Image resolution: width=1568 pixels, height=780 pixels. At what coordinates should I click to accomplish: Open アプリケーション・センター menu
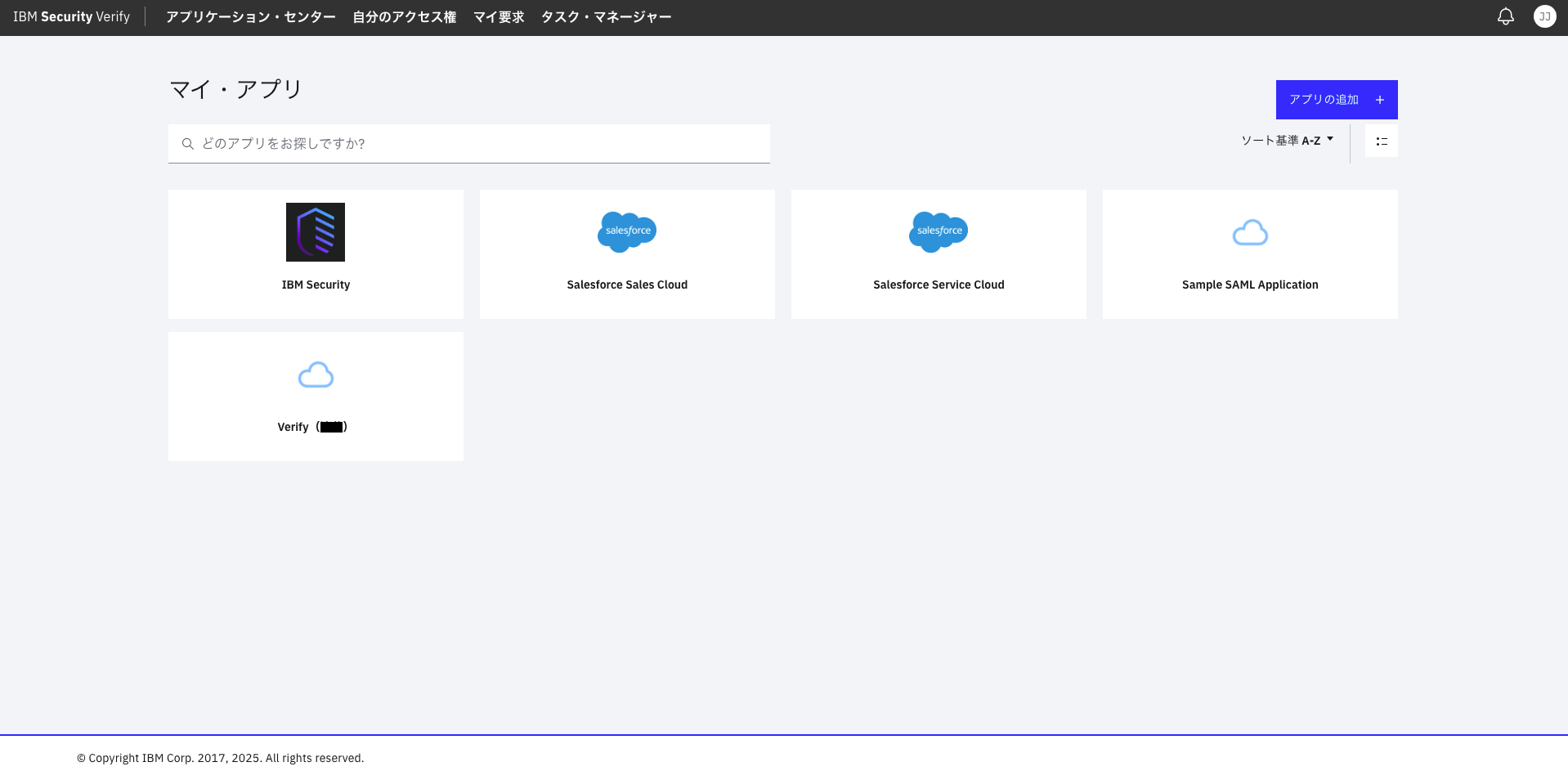(x=251, y=17)
